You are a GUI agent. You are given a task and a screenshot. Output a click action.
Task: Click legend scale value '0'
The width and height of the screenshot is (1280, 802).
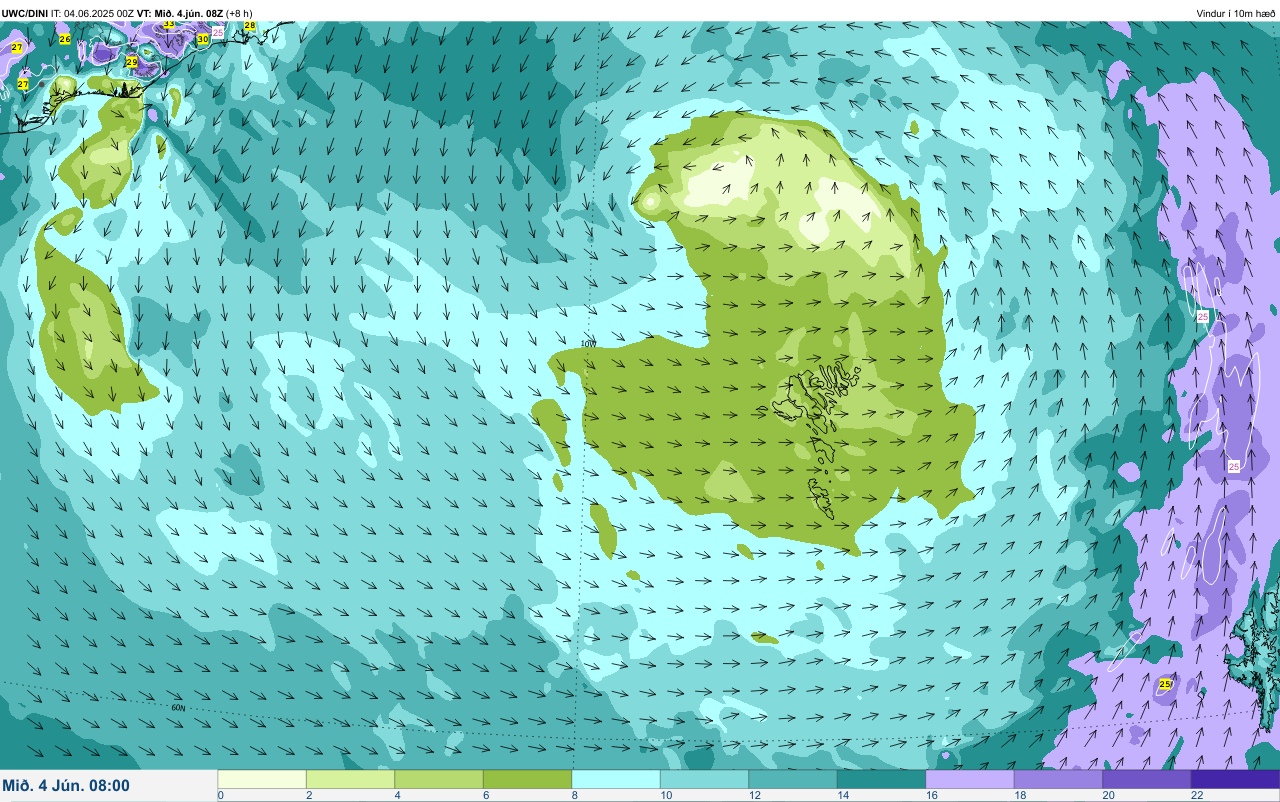(x=221, y=795)
